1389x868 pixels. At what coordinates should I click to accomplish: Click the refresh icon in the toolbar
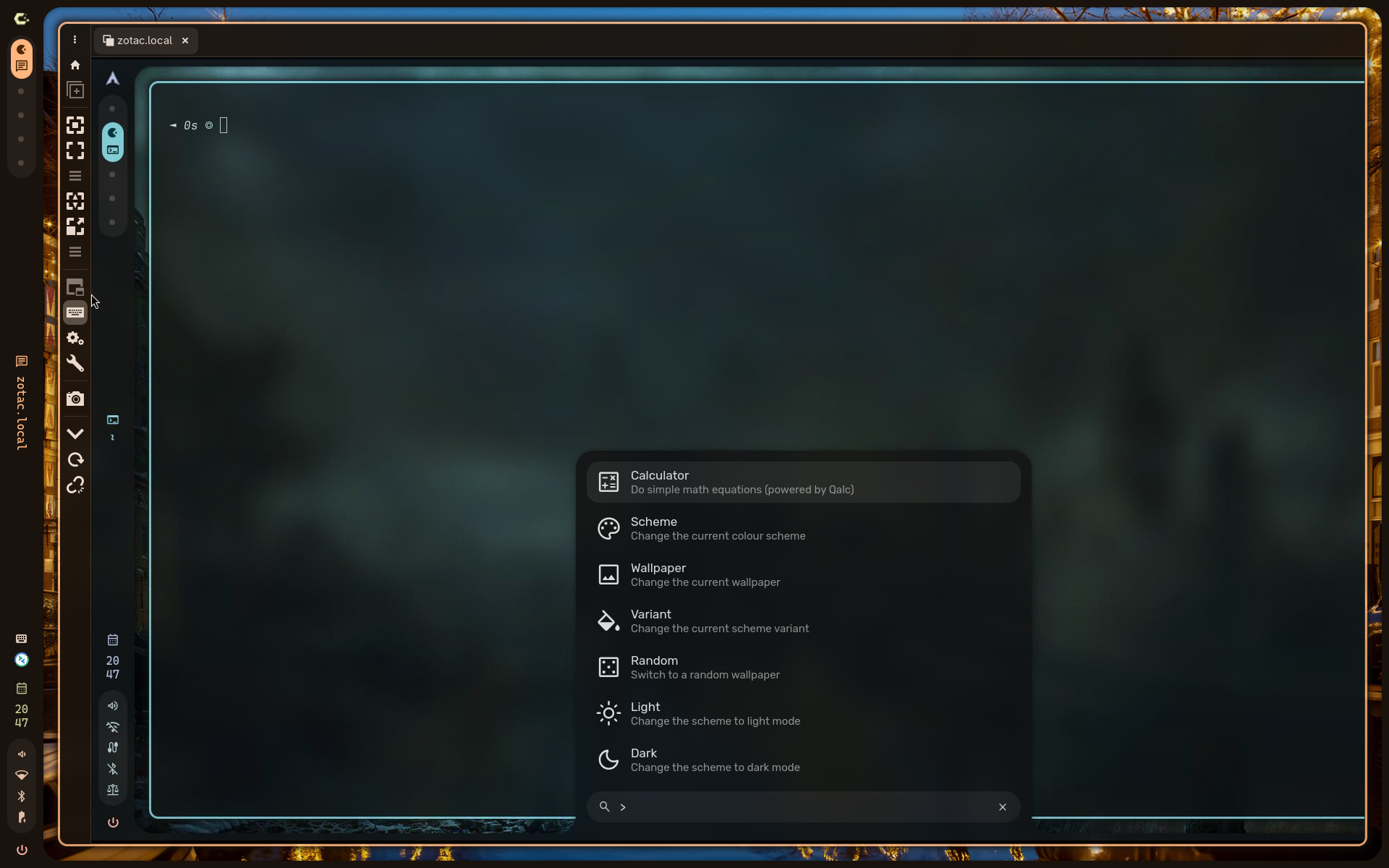pos(75,460)
